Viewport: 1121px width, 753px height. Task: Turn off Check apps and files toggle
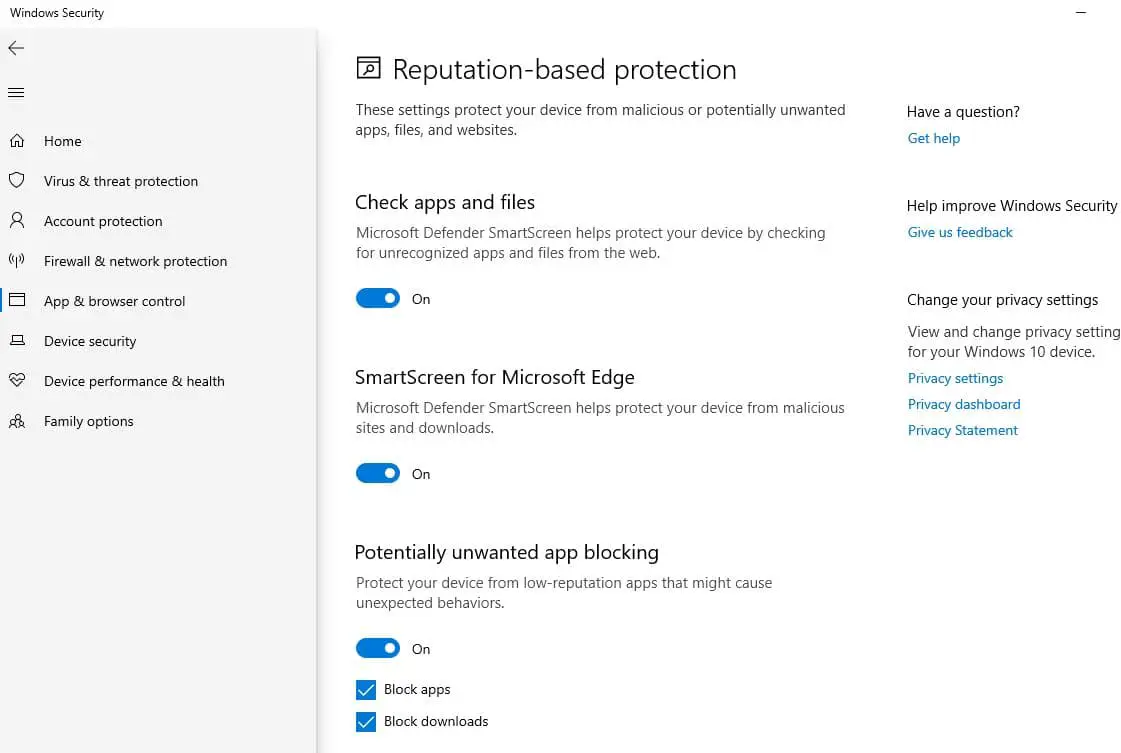[378, 299]
